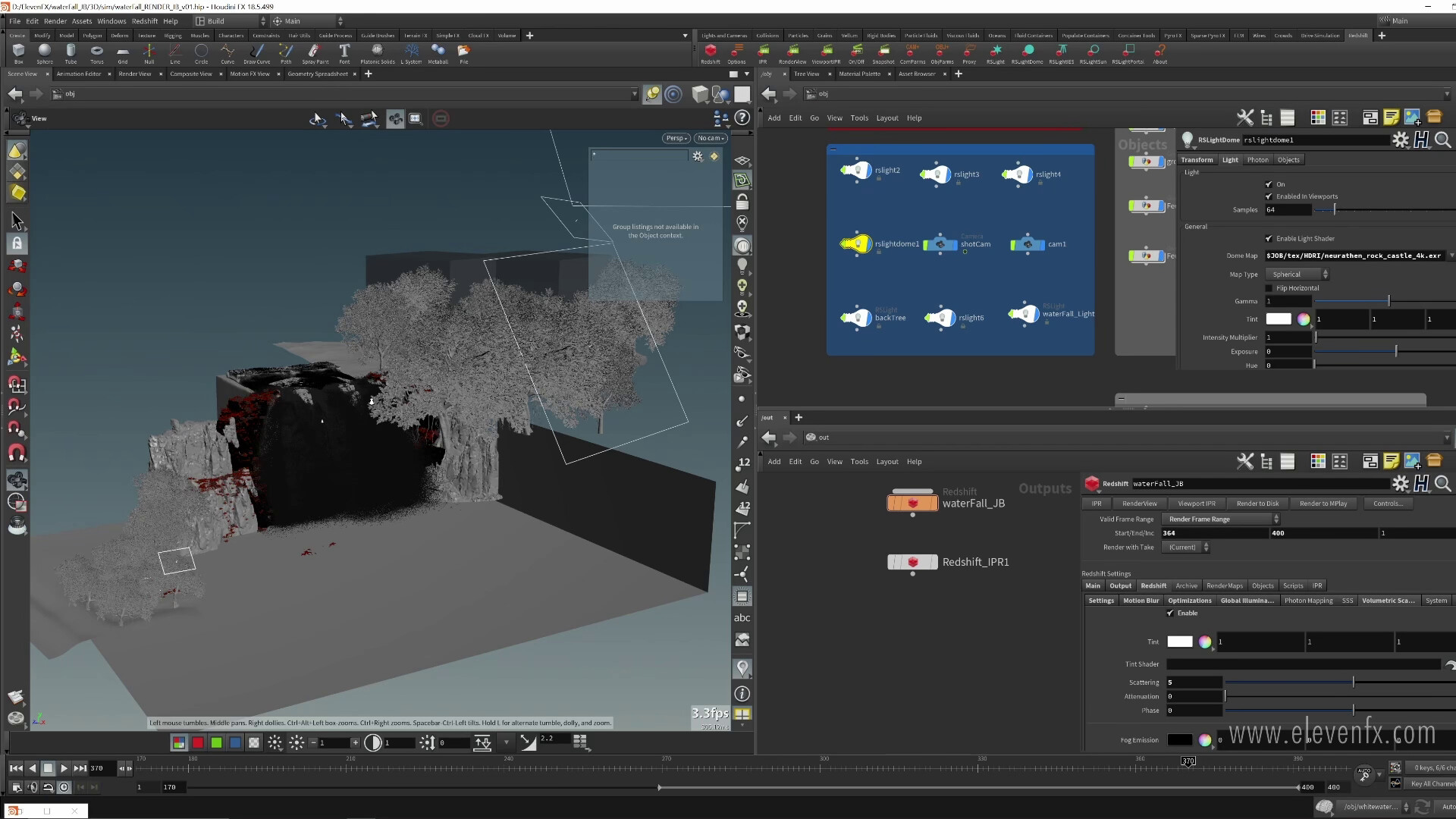Open the No cam camera menu
Screen dimensions: 1456x819
[x=711, y=138]
